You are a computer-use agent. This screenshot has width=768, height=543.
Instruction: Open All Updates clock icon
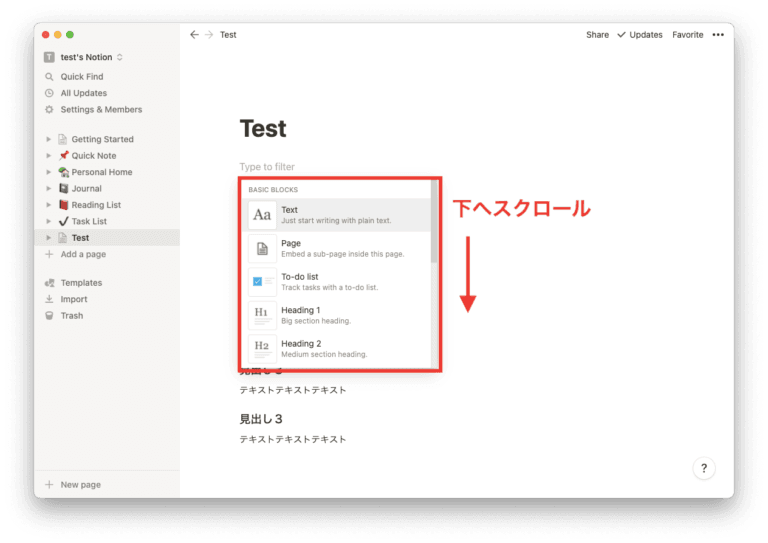[x=50, y=93]
